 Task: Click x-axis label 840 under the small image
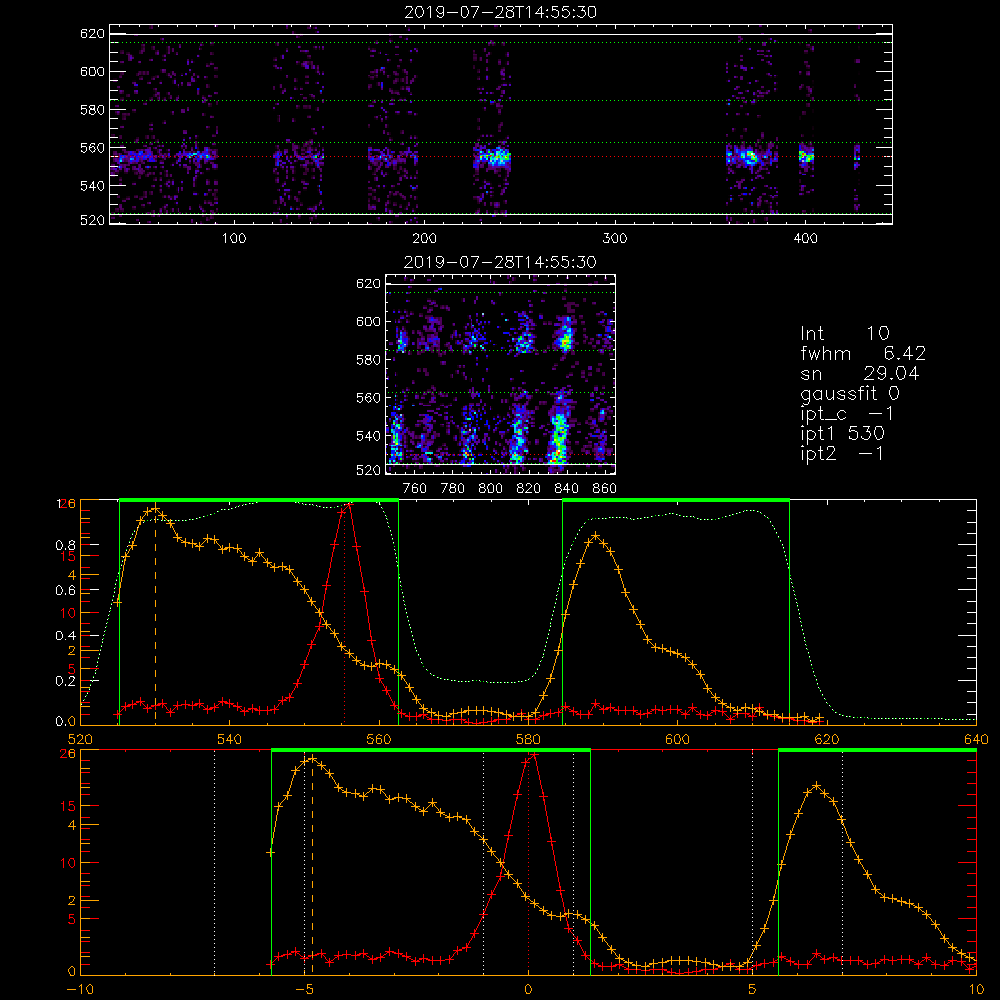click(x=566, y=489)
